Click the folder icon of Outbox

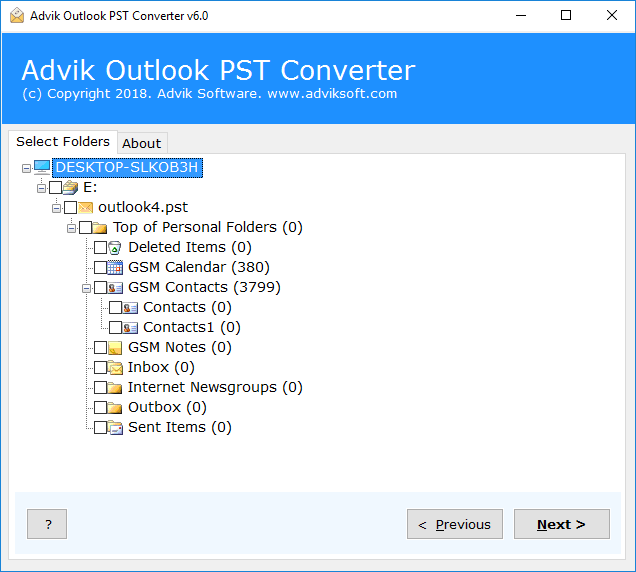tap(115, 407)
